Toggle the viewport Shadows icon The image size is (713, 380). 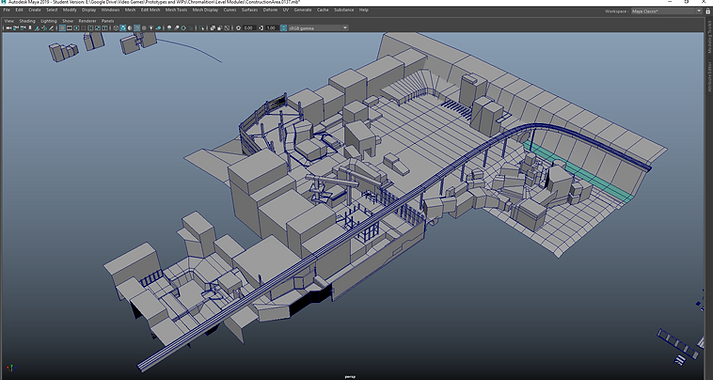158,28
